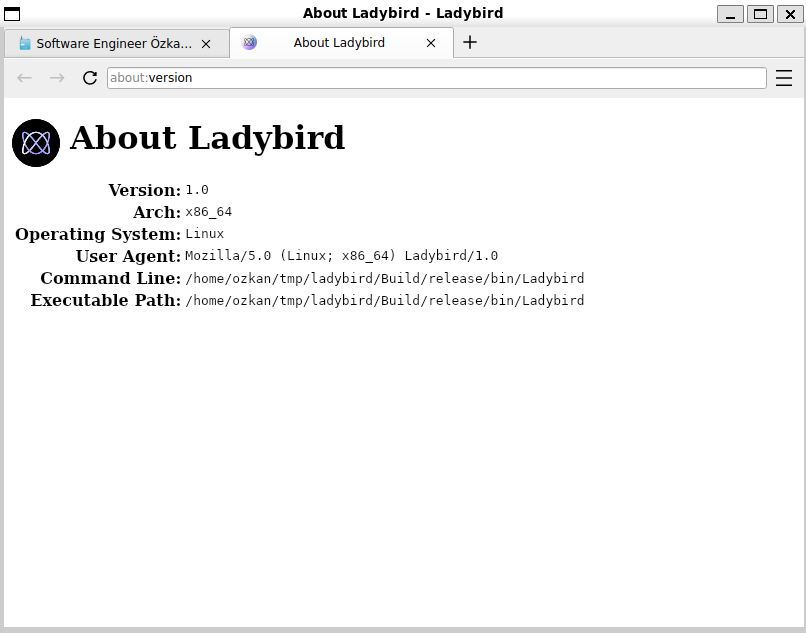Click the forward navigation arrow
This screenshot has height=633, width=806.
click(x=57, y=78)
